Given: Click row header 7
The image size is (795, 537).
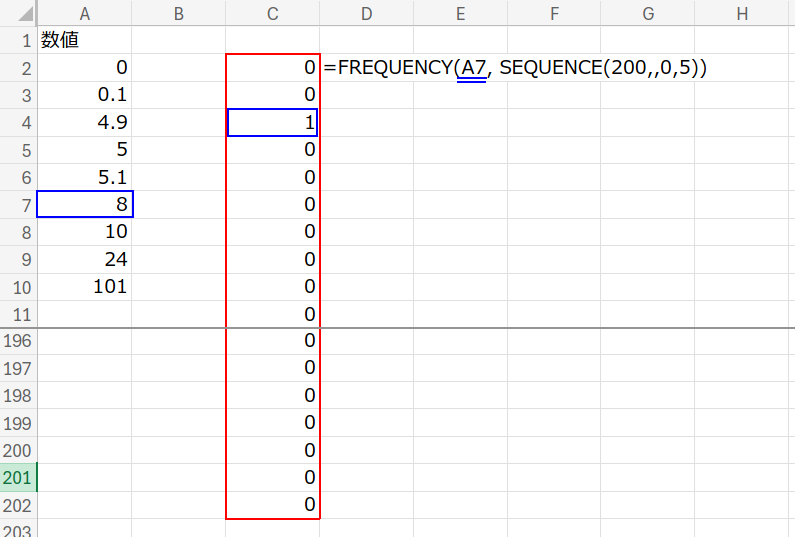Looking at the screenshot, I should point(18,205).
